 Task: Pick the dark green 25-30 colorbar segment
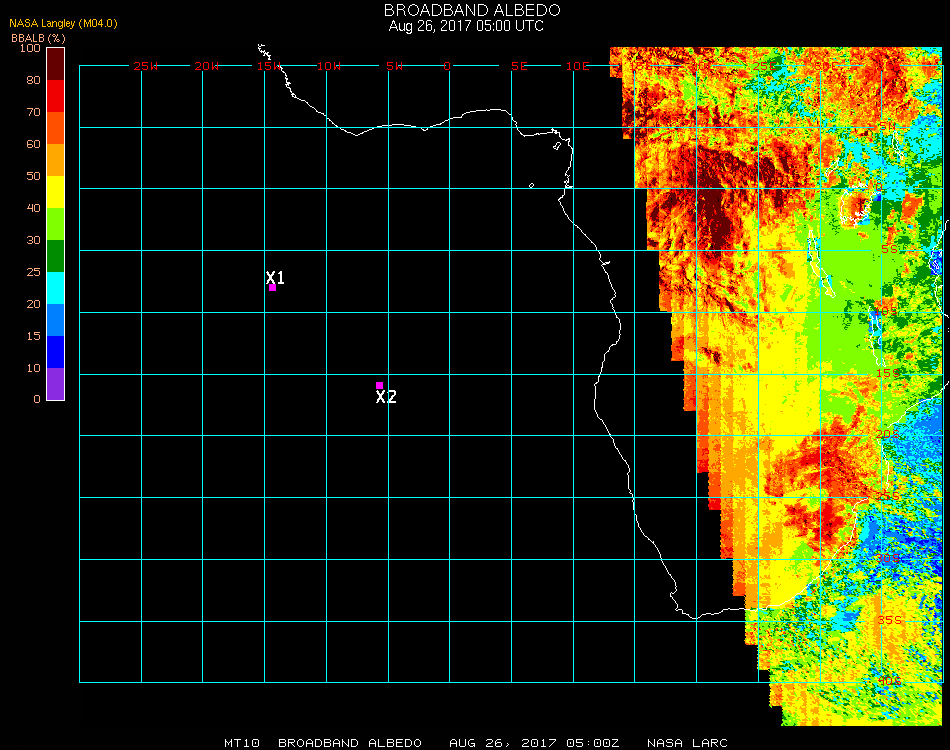(56, 256)
